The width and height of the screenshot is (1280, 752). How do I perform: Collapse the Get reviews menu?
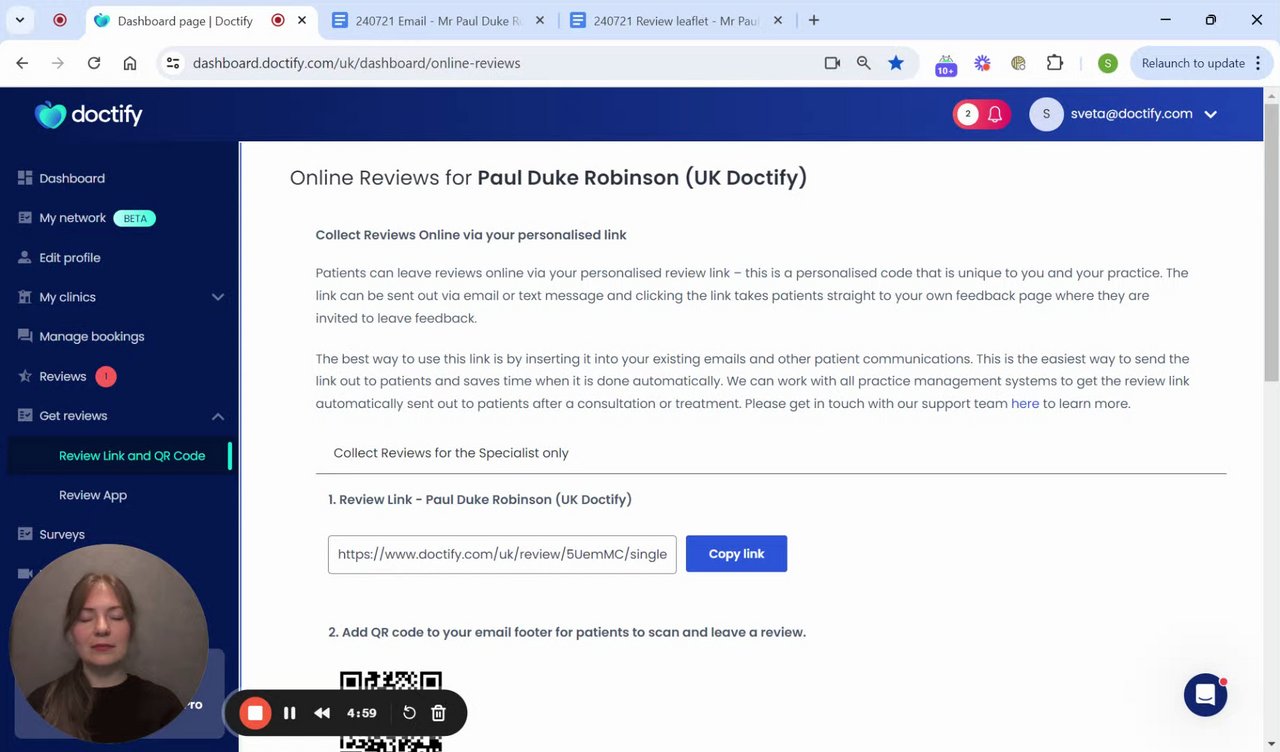(x=217, y=416)
